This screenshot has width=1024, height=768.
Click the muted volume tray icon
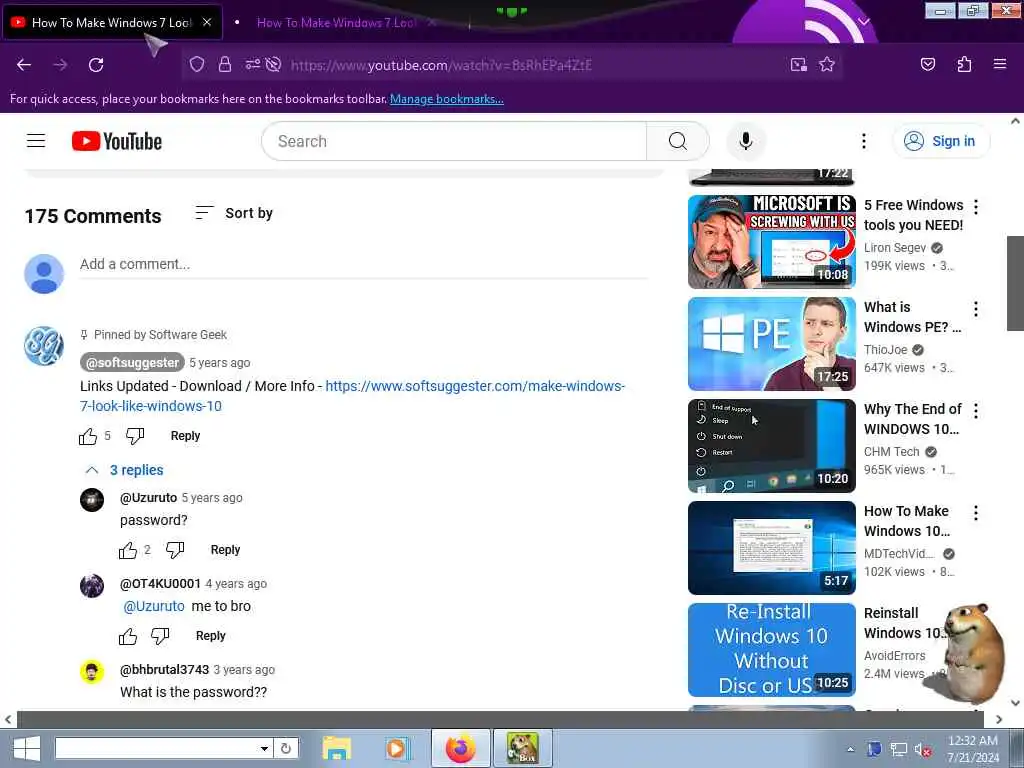[x=922, y=750]
